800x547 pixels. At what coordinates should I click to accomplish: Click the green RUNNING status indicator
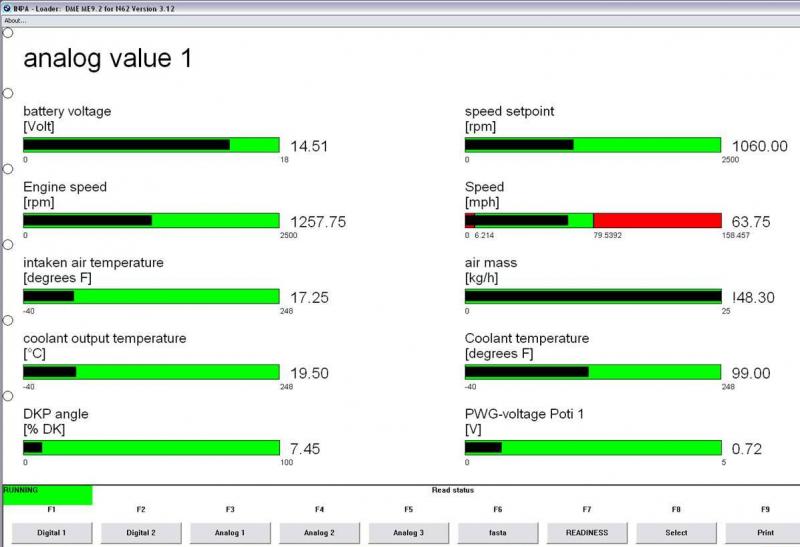pos(47,494)
